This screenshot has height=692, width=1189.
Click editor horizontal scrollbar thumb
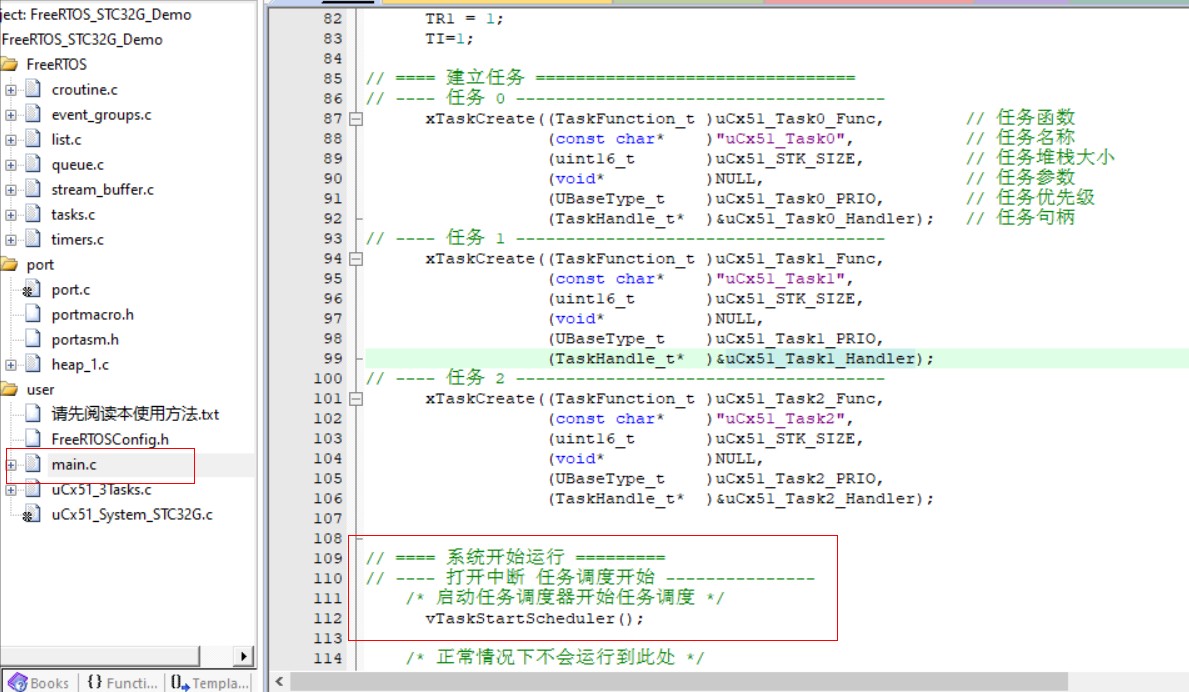pyautogui.click(x=679, y=681)
